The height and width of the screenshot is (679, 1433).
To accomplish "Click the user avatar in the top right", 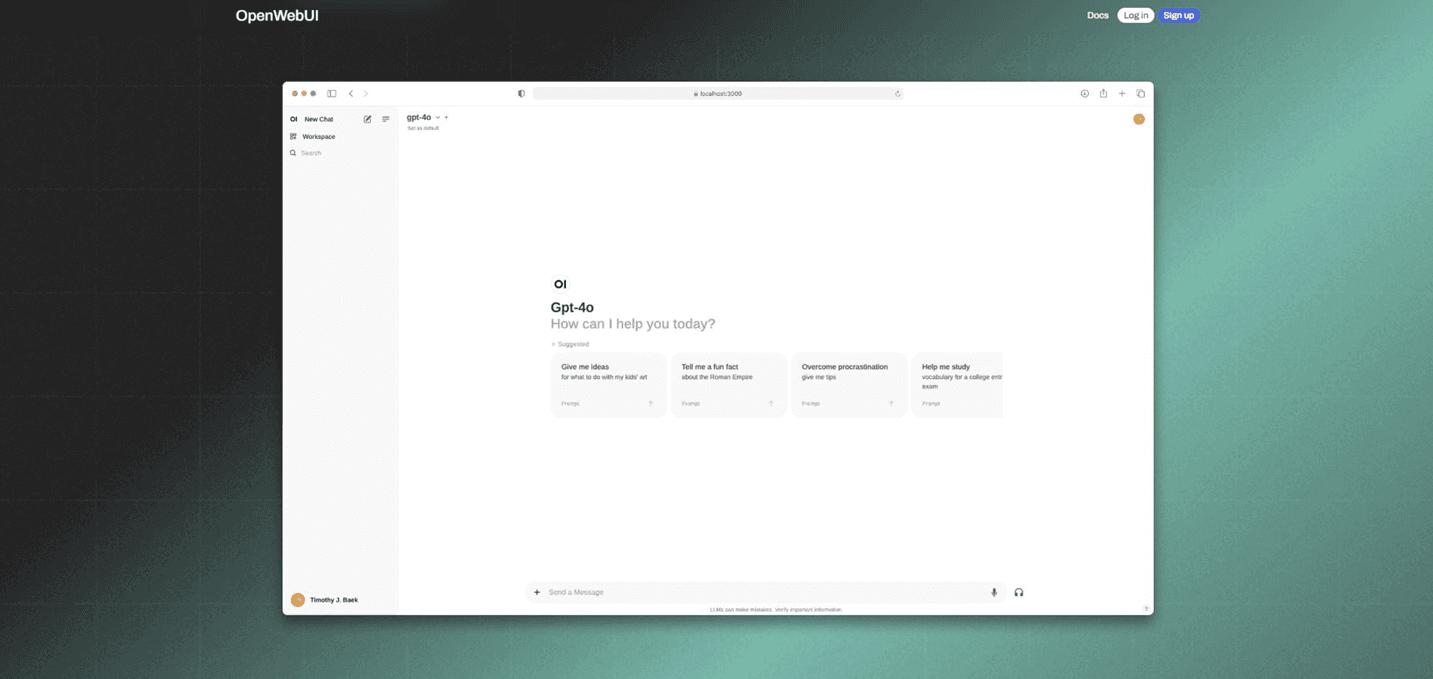I will (1138, 118).
